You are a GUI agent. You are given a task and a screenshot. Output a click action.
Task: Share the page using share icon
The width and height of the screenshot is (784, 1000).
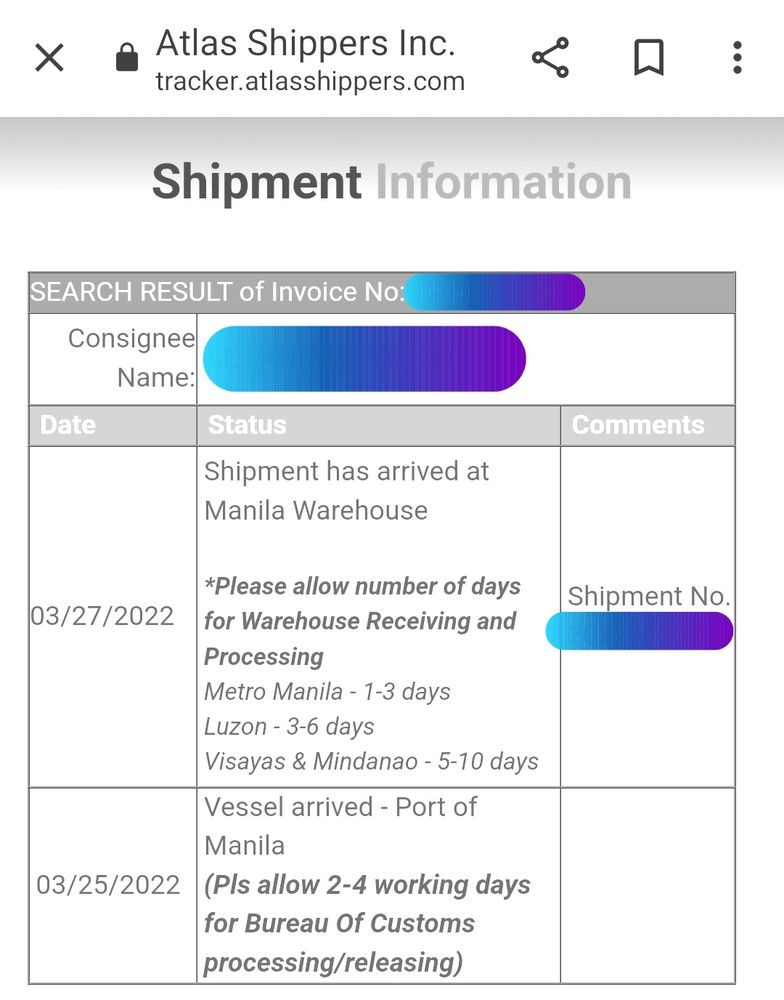click(550, 57)
